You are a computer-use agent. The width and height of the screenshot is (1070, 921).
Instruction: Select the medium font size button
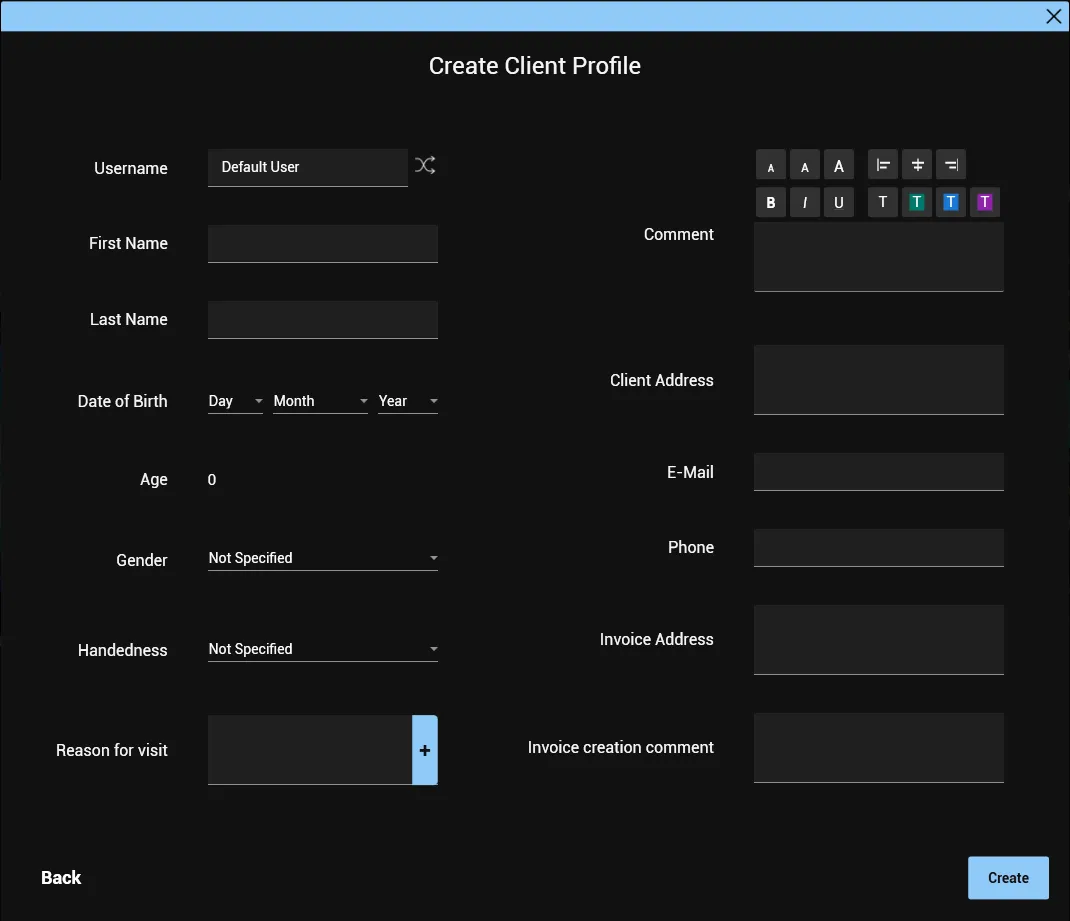pyautogui.click(x=805, y=165)
